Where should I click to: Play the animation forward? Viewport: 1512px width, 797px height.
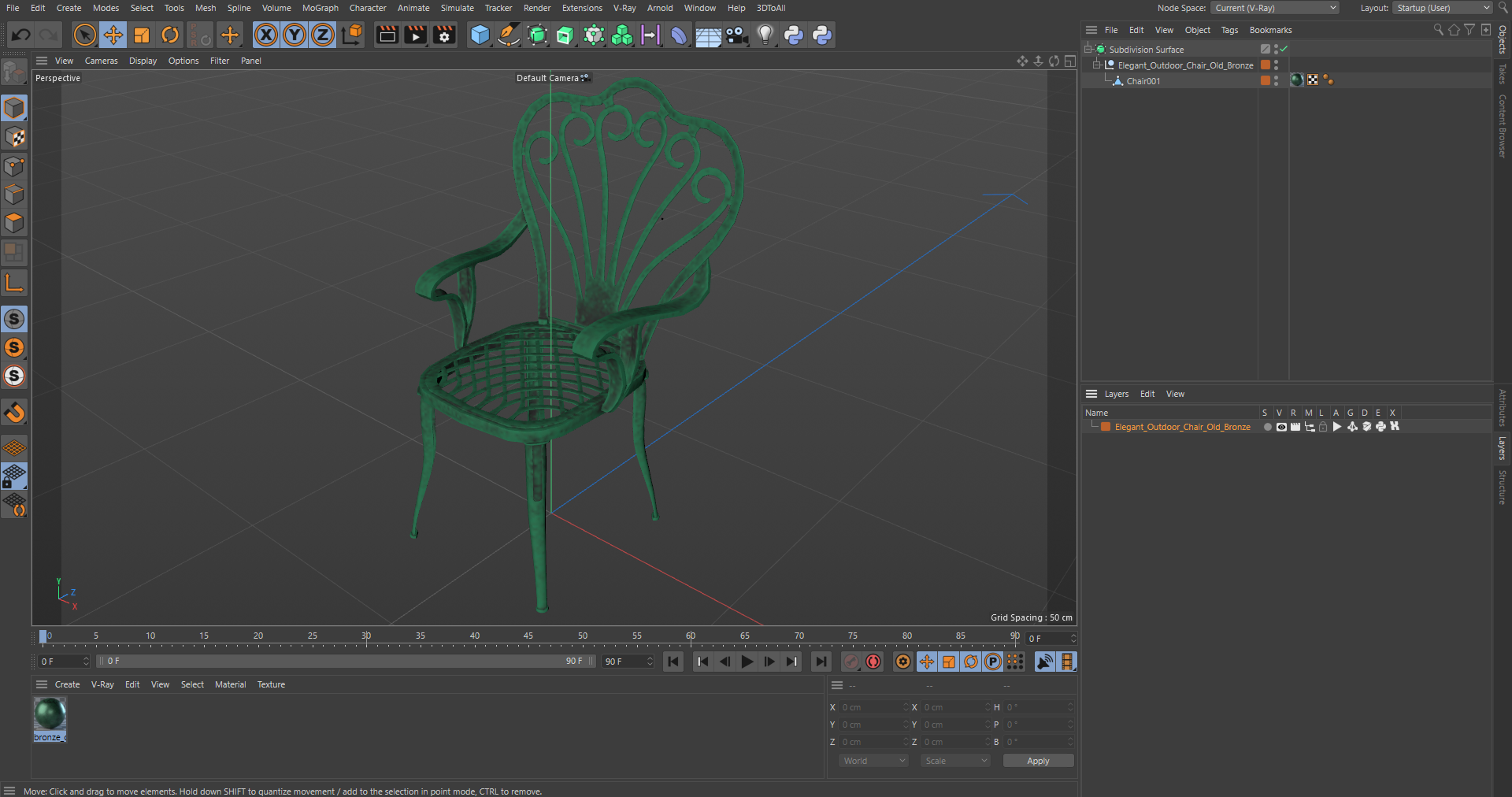click(747, 662)
